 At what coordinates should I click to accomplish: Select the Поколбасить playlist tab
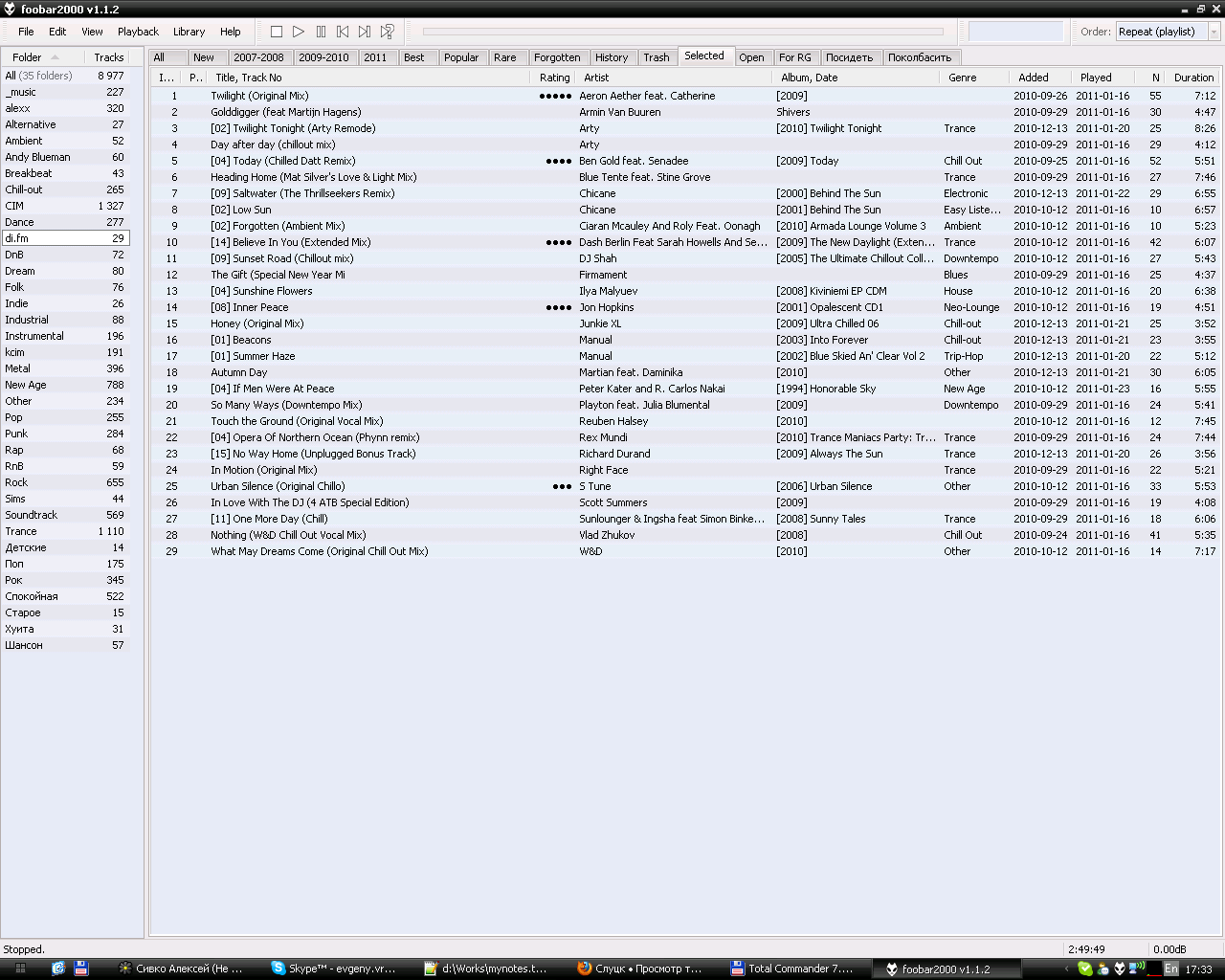[920, 57]
